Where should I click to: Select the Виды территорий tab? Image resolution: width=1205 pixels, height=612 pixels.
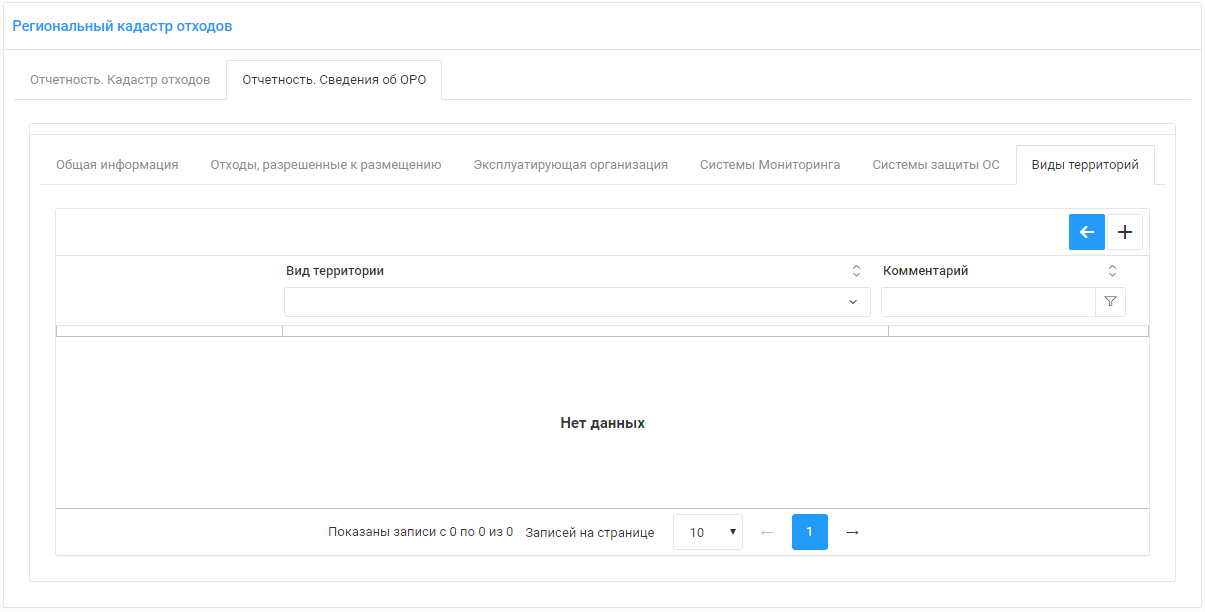click(x=1085, y=165)
